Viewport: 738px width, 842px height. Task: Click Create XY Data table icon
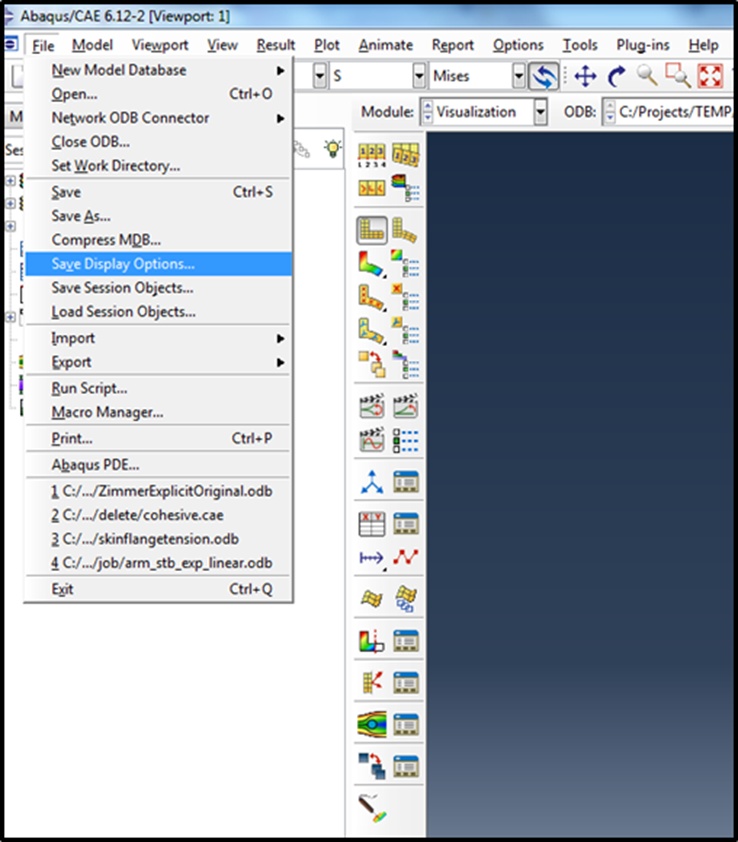(x=372, y=524)
